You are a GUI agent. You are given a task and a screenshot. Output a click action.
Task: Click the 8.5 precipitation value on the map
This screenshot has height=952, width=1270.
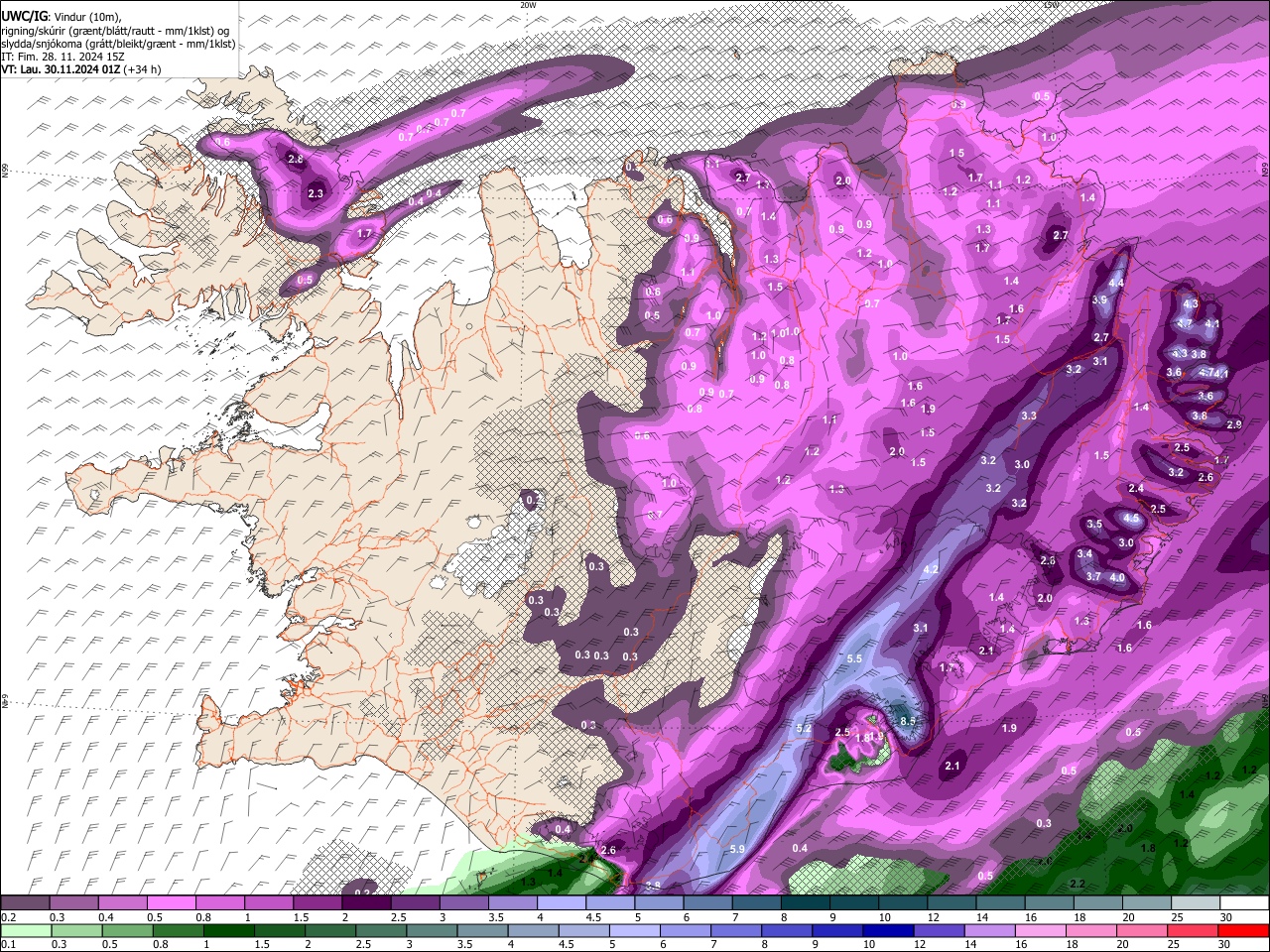(907, 720)
